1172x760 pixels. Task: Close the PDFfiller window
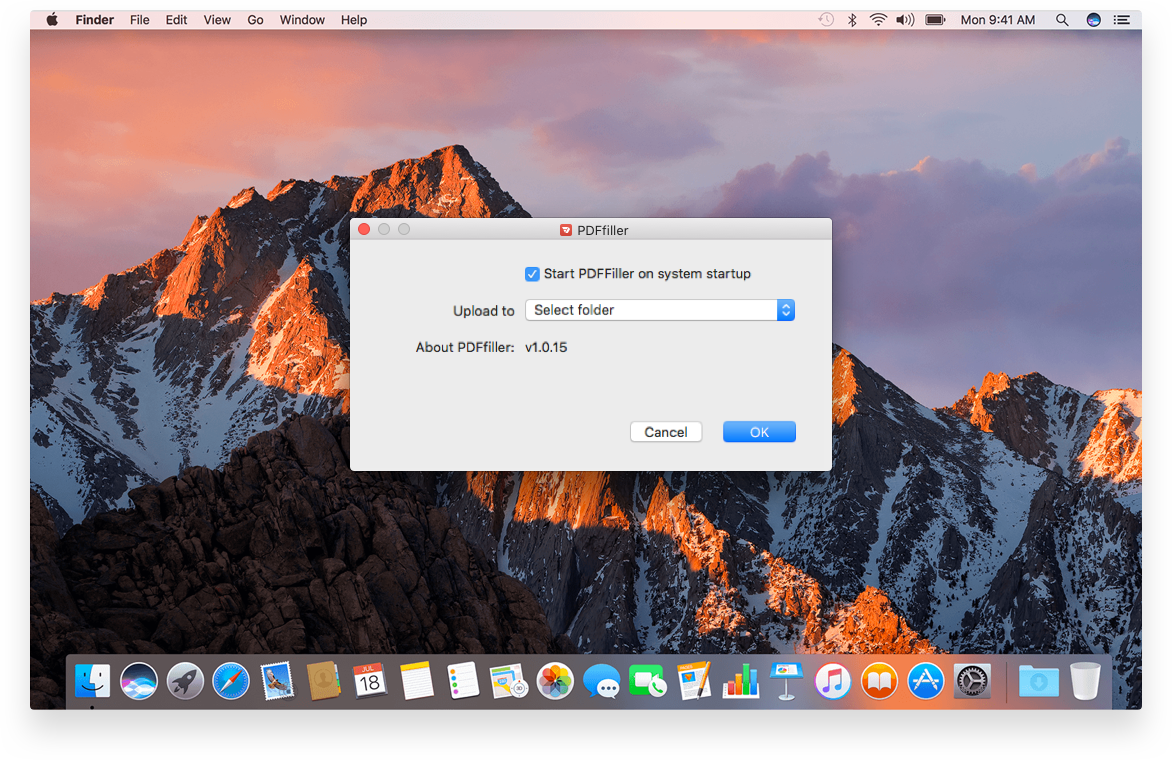click(364, 229)
